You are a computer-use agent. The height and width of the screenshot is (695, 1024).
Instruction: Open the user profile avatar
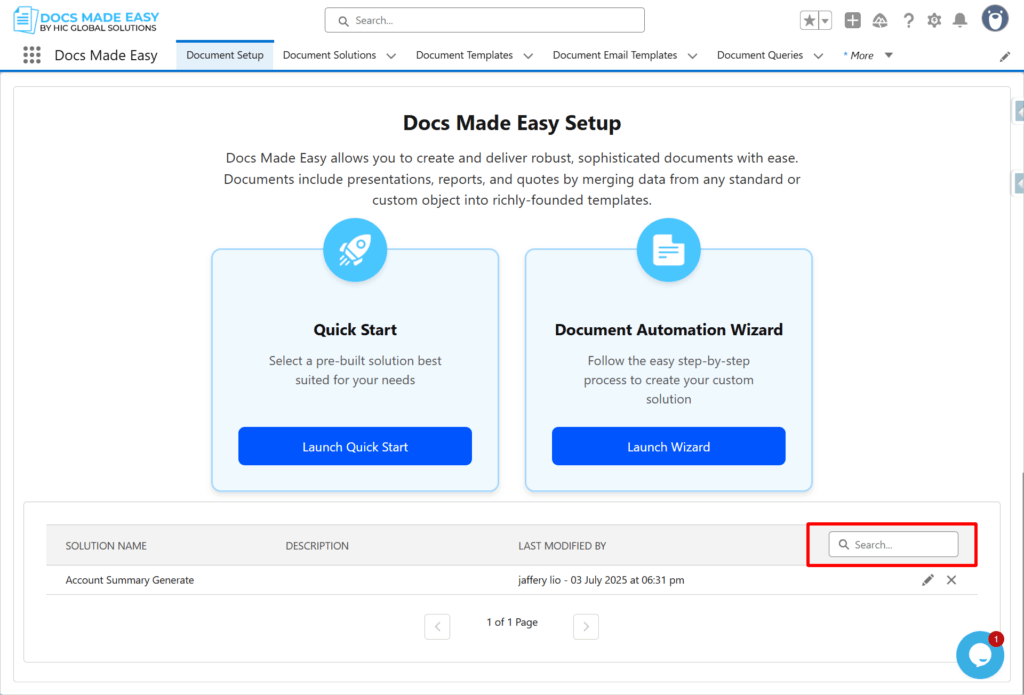pos(995,19)
